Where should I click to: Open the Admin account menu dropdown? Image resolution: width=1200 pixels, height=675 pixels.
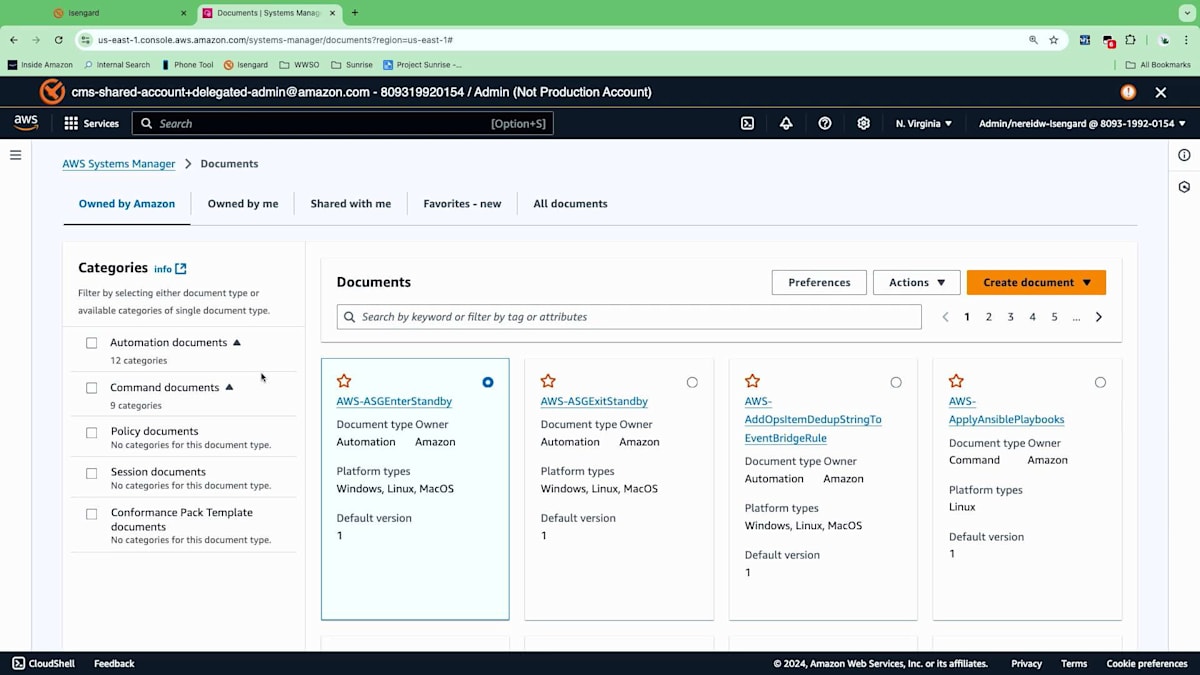click(1082, 123)
